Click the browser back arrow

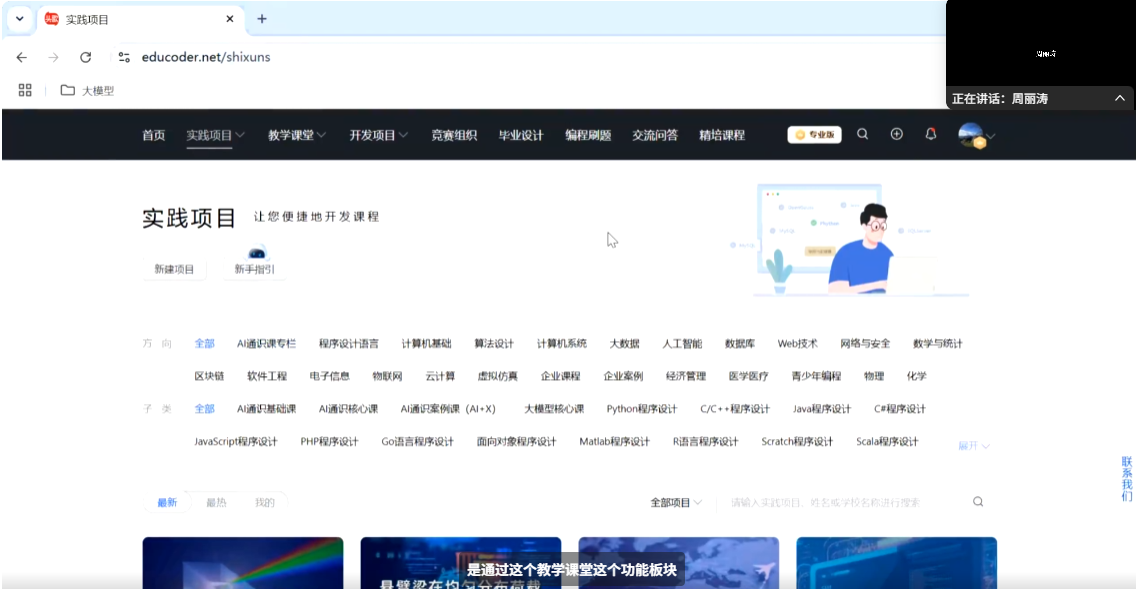pyautogui.click(x=22, y=57)
